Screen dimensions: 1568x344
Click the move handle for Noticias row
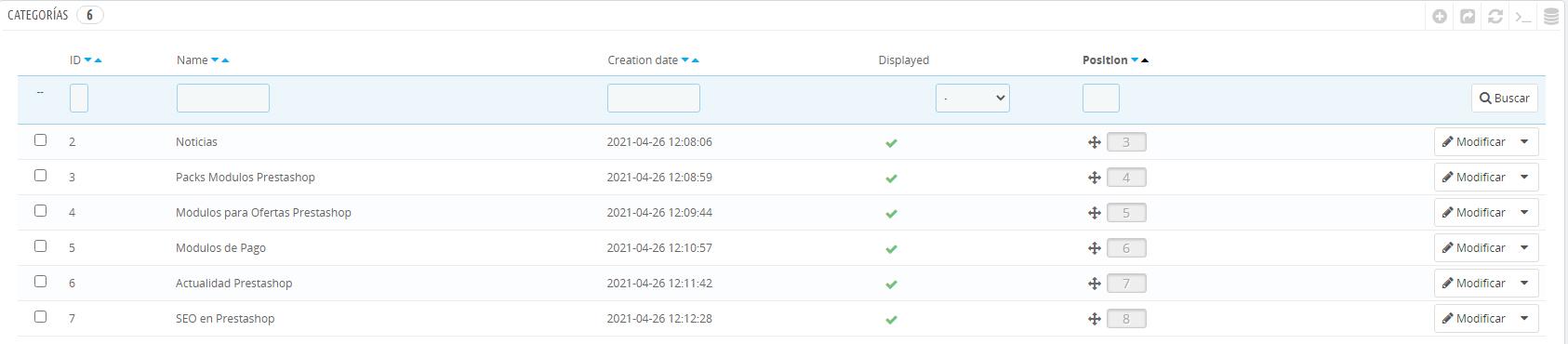(1095, 142)
